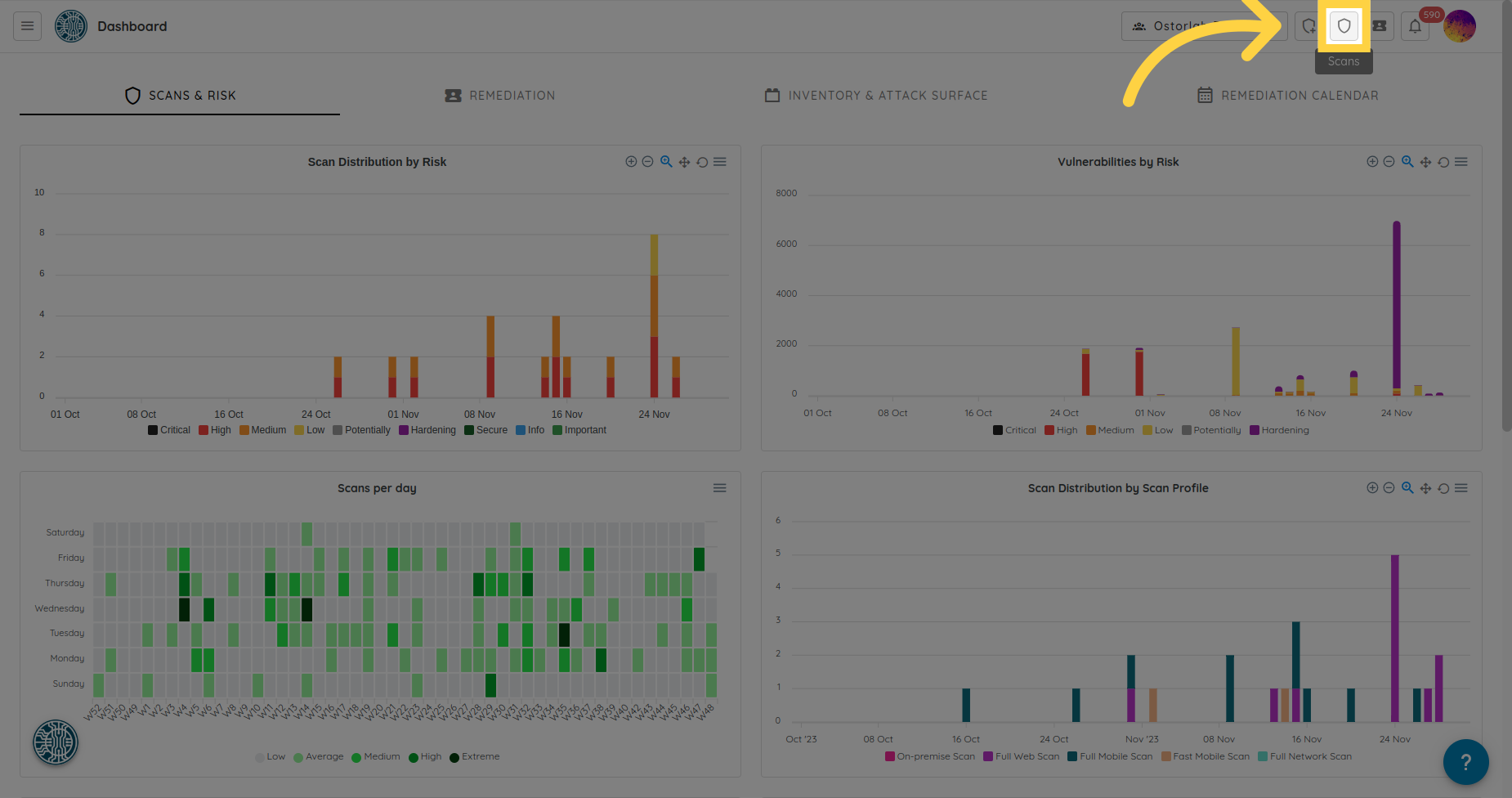Click the user avatar in the header
The image size is (1512, 798).
pos(1459,26)
